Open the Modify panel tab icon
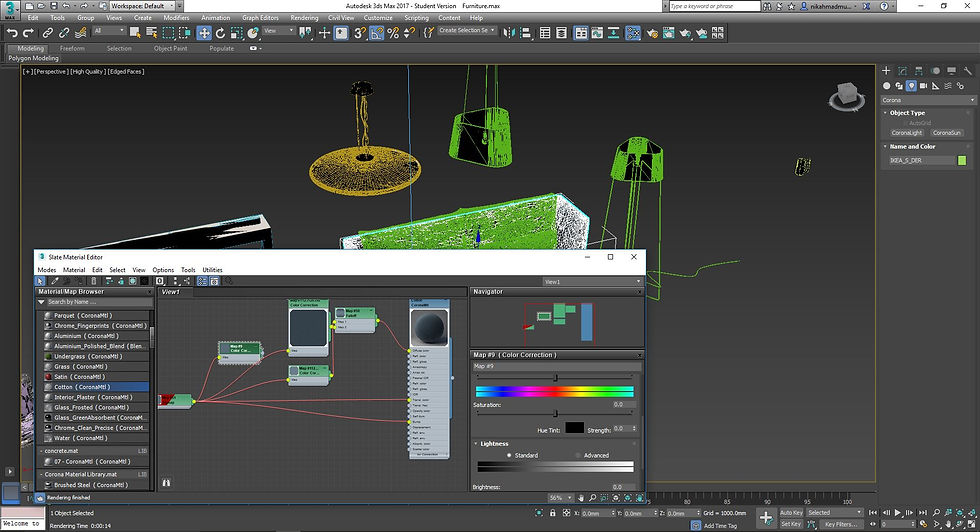This screenshot has width=980, height=532. [x=902, y=71]
